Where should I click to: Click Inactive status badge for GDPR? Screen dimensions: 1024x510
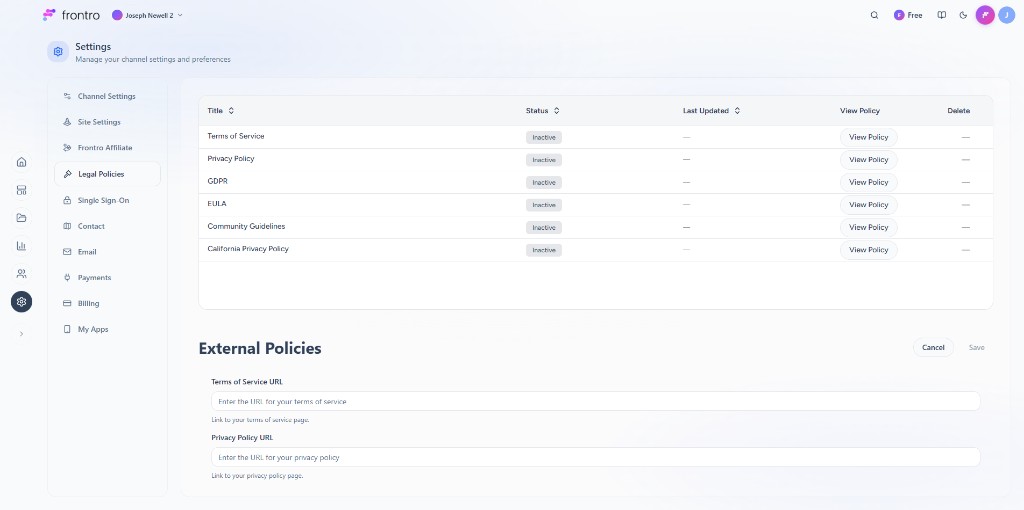(544, 183)
